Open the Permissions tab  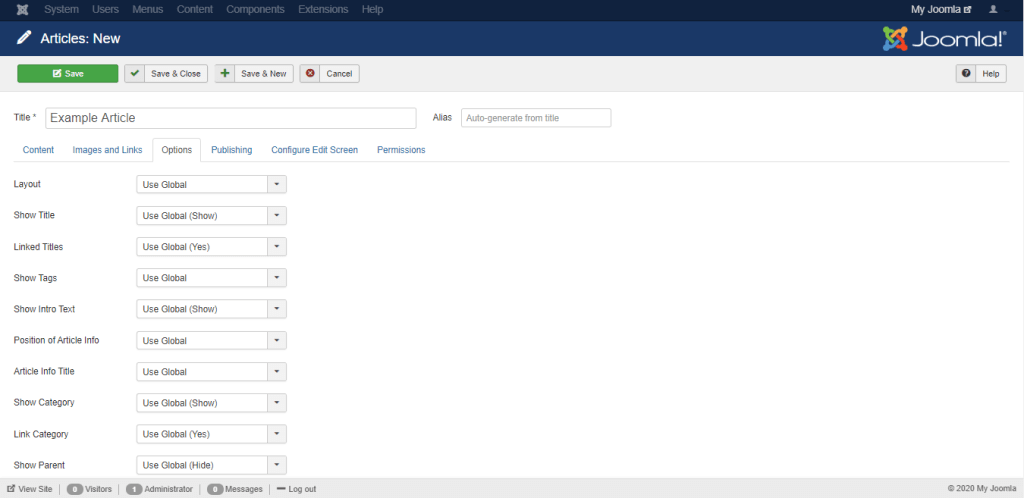pyautogui.click(x=401, y=150)
